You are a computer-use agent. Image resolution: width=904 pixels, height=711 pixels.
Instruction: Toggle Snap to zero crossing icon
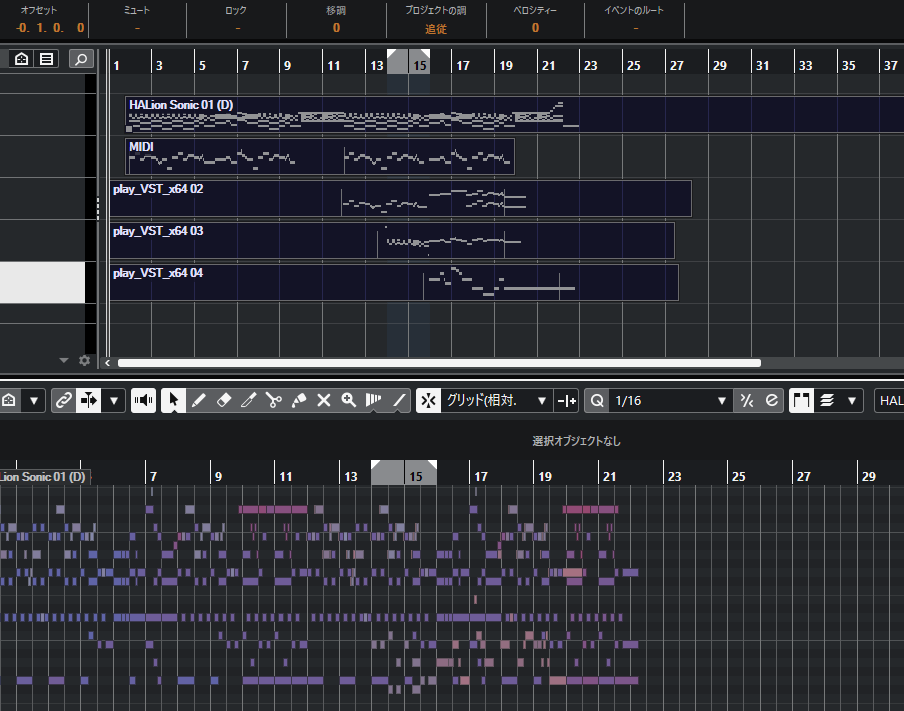pos(567,400)
